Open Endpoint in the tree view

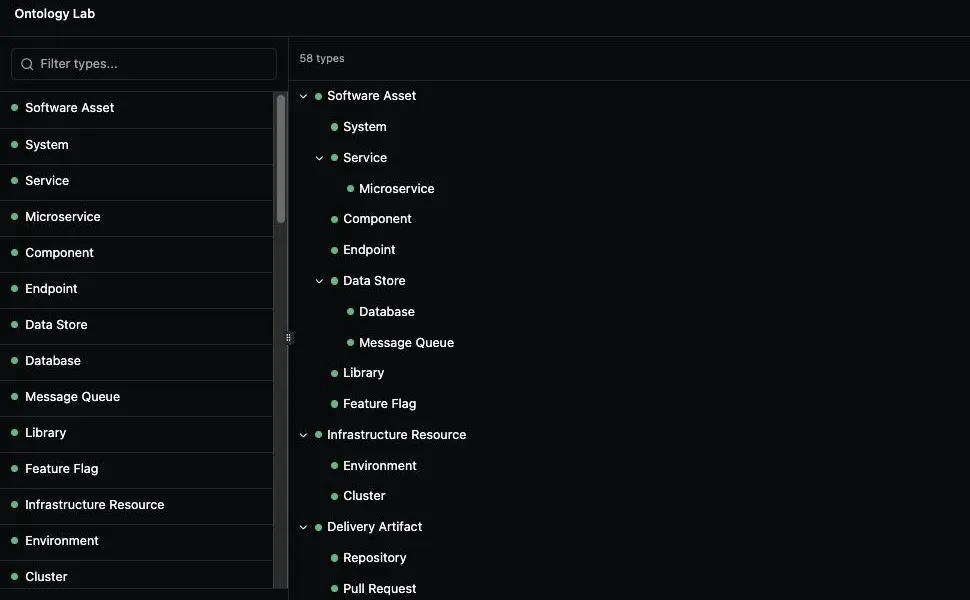tap(369, 250)
